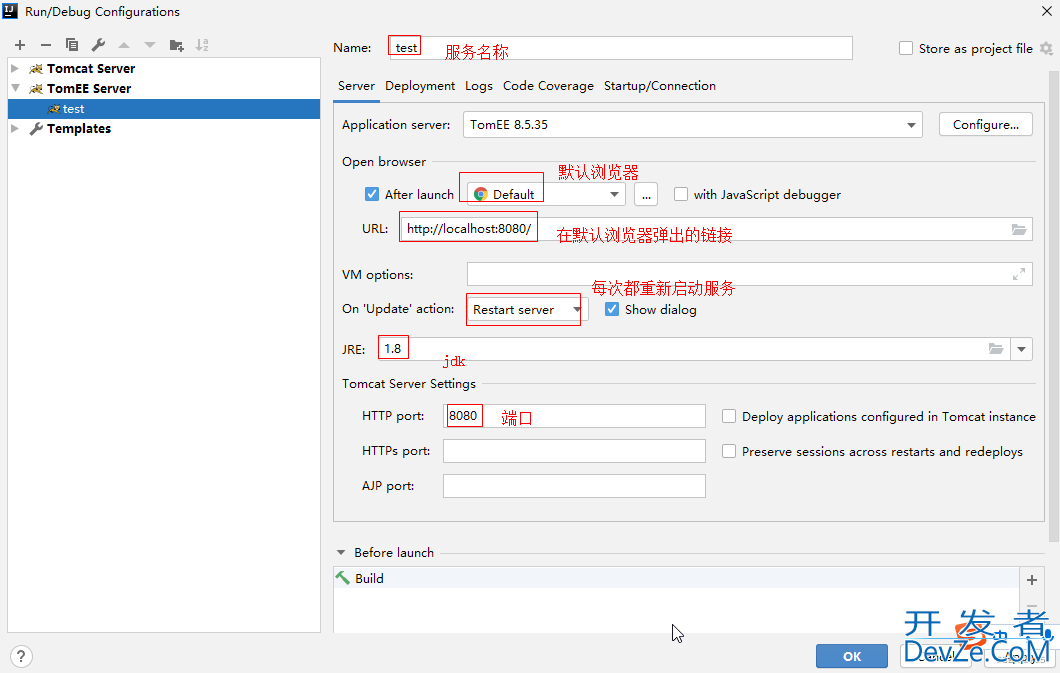Image resolution: width=1060 pixels, height=673 pixels.
Task: Click the URL input field
Action: point(716,229)
